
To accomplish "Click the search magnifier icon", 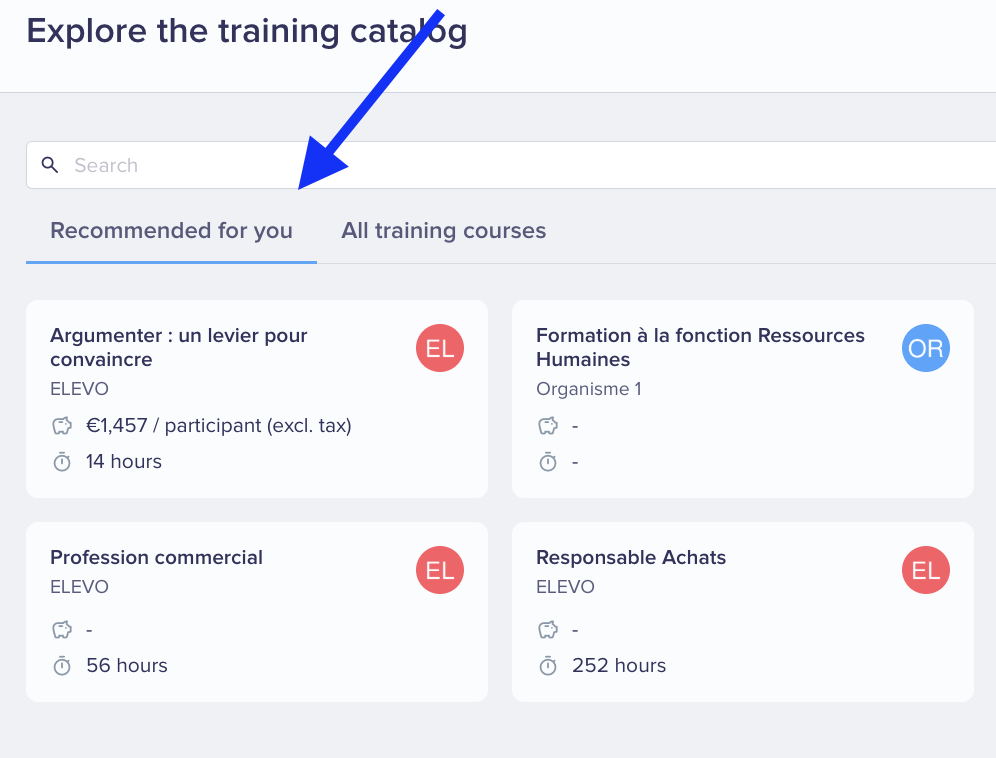I will tap(50, 165).
